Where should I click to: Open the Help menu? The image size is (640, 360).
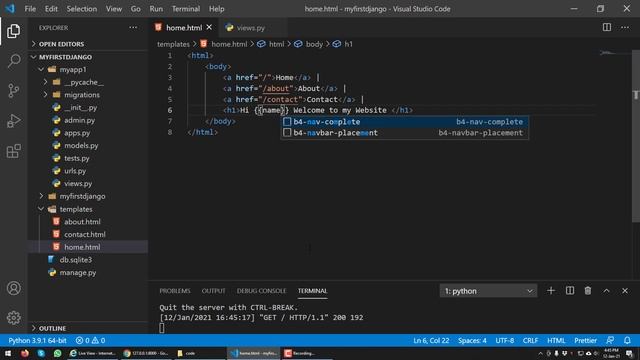(217, 9)
